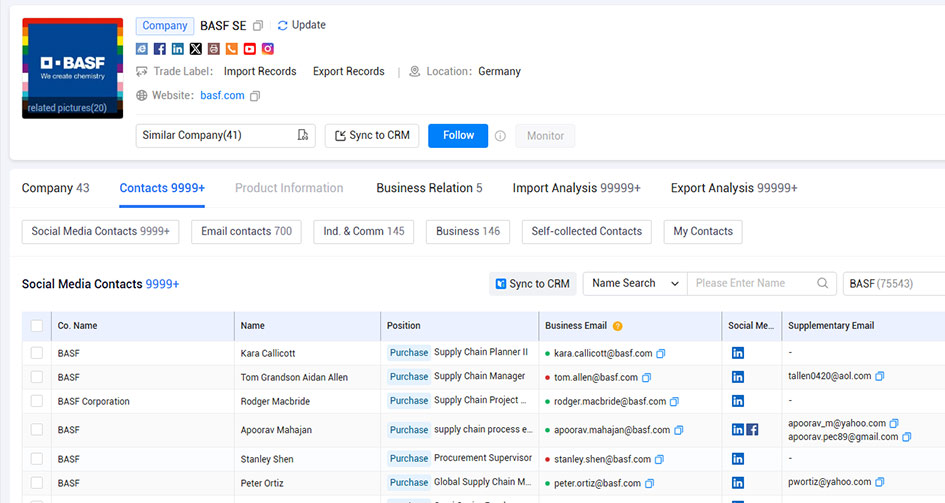Click the blue Follow button
945x503 pixels.
point(458,136)
